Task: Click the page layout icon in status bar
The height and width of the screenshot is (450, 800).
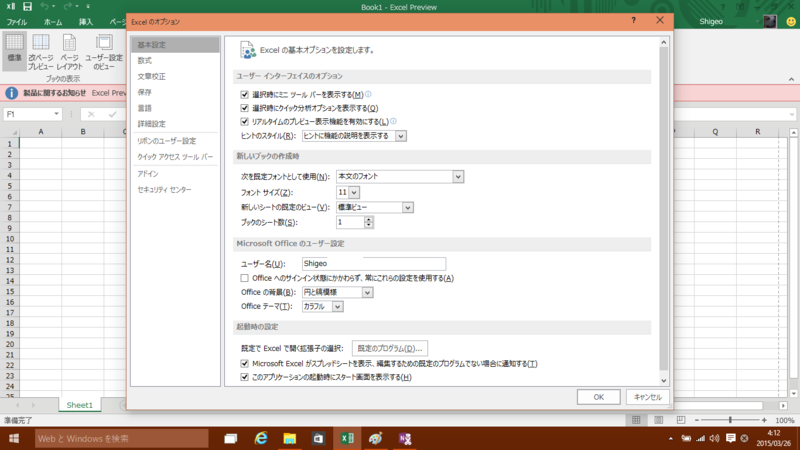Action: tap(659, 420)
